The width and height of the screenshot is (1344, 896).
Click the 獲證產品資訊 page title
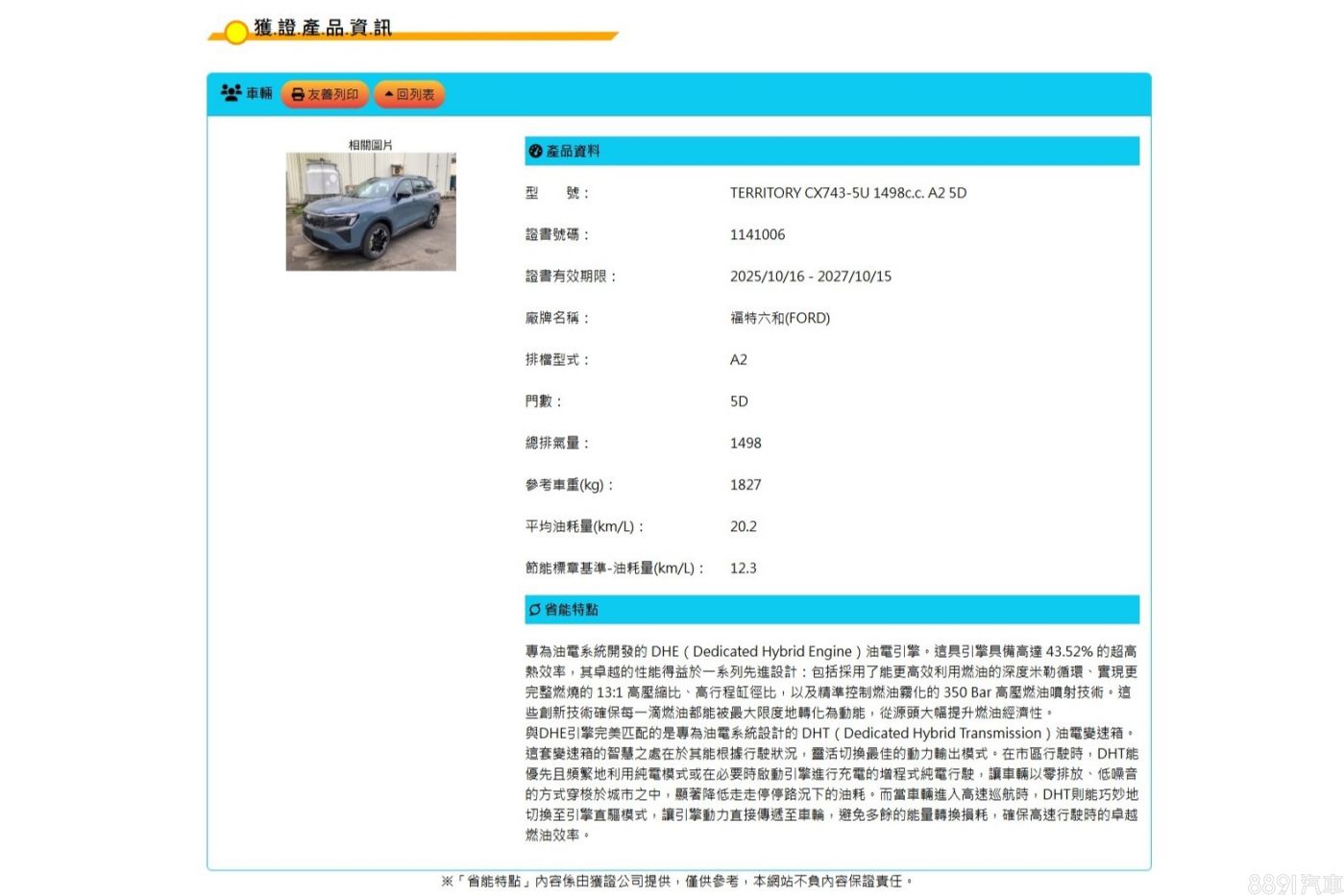322,28
